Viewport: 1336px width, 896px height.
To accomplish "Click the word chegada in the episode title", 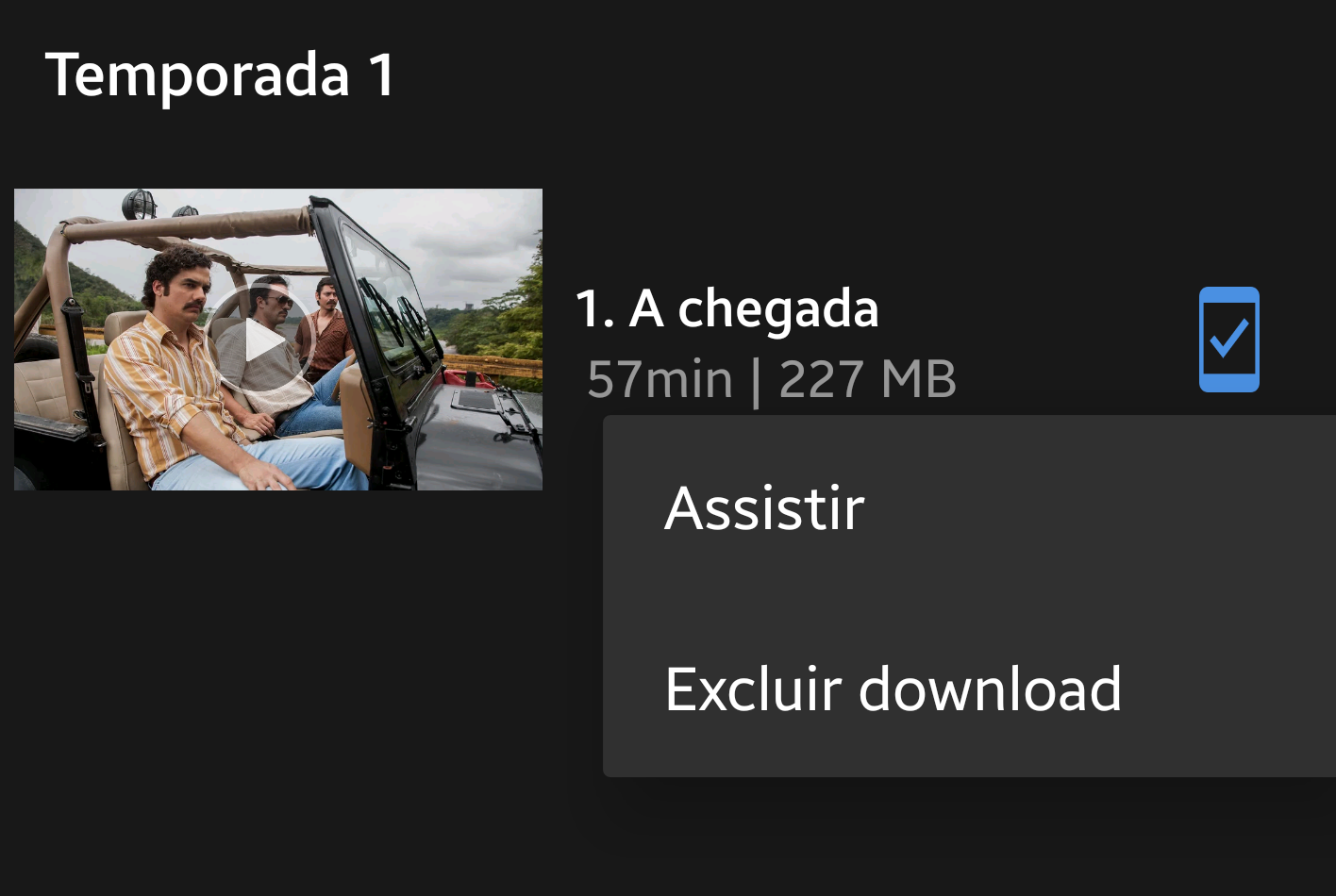I will coord(778,309).
